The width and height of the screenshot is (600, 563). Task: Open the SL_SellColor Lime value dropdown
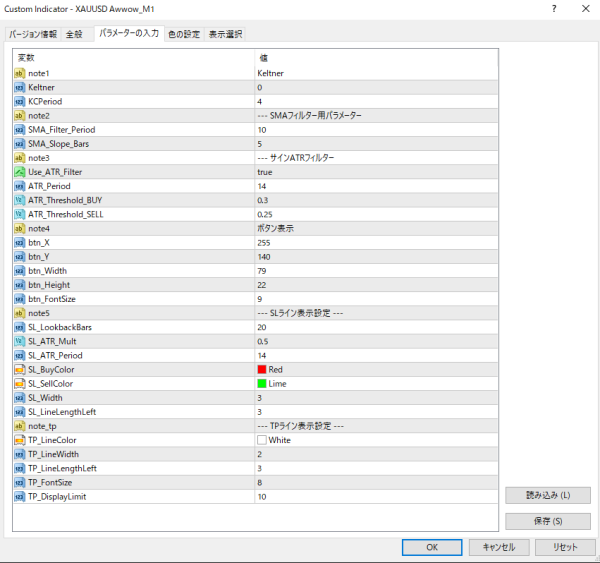tap(375, 383)
